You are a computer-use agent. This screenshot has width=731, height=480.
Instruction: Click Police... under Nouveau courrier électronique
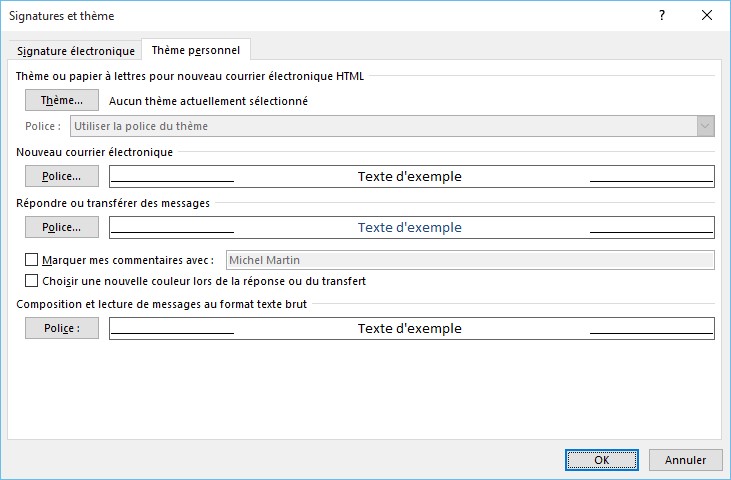(61, 176)
